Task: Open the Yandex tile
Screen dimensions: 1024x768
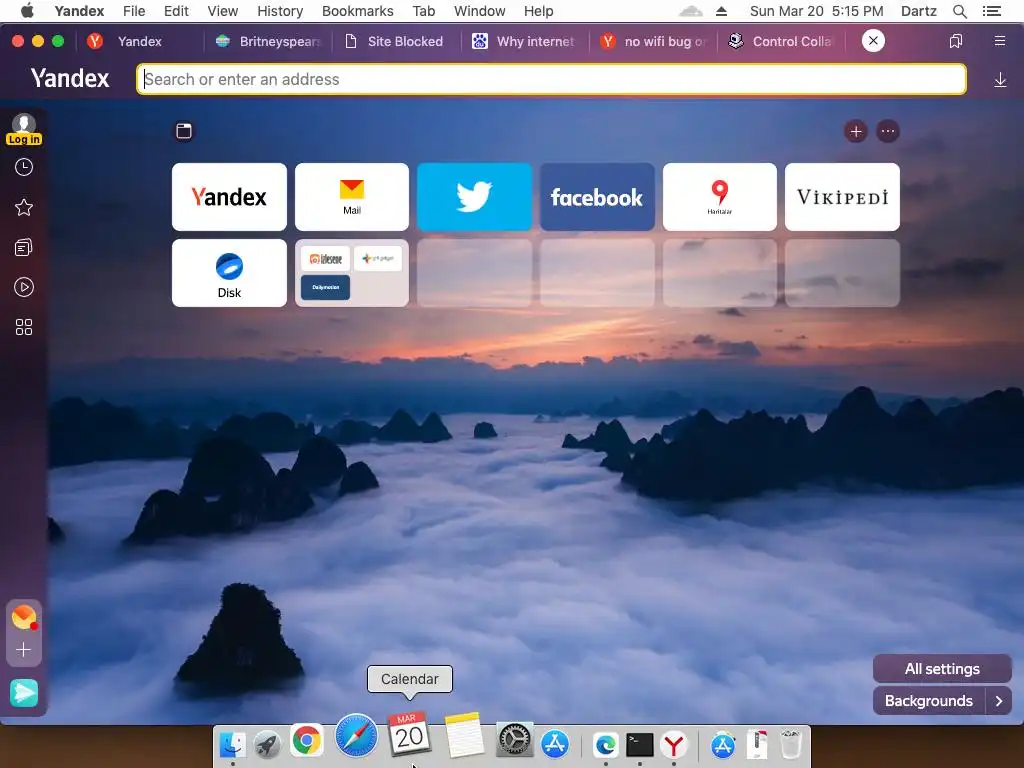Action: [229, 197]
